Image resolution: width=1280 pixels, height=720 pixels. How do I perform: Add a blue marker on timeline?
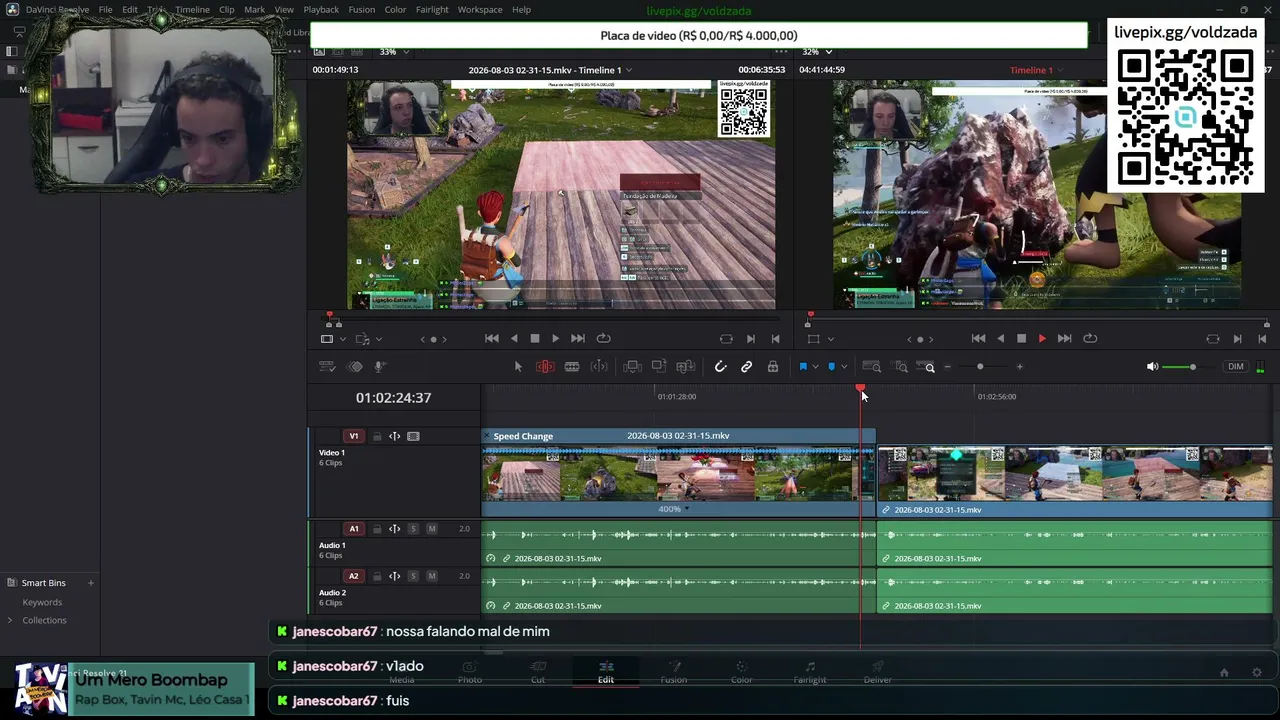831,367
